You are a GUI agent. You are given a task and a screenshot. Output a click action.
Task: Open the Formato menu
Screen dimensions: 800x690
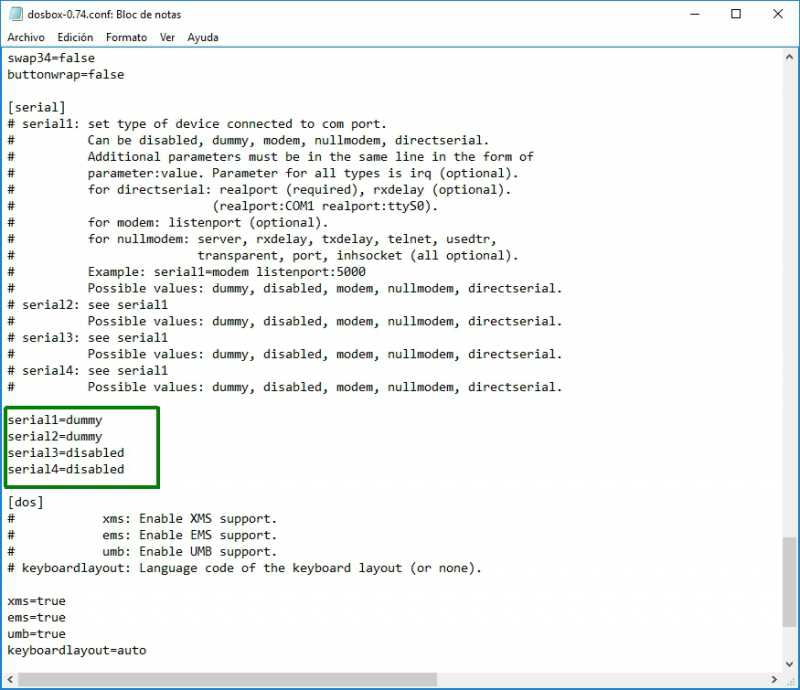(x=126, y=37)
